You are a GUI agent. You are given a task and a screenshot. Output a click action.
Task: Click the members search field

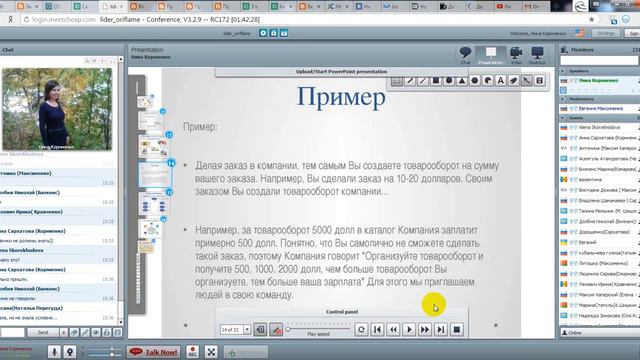[x=599, y=60]
